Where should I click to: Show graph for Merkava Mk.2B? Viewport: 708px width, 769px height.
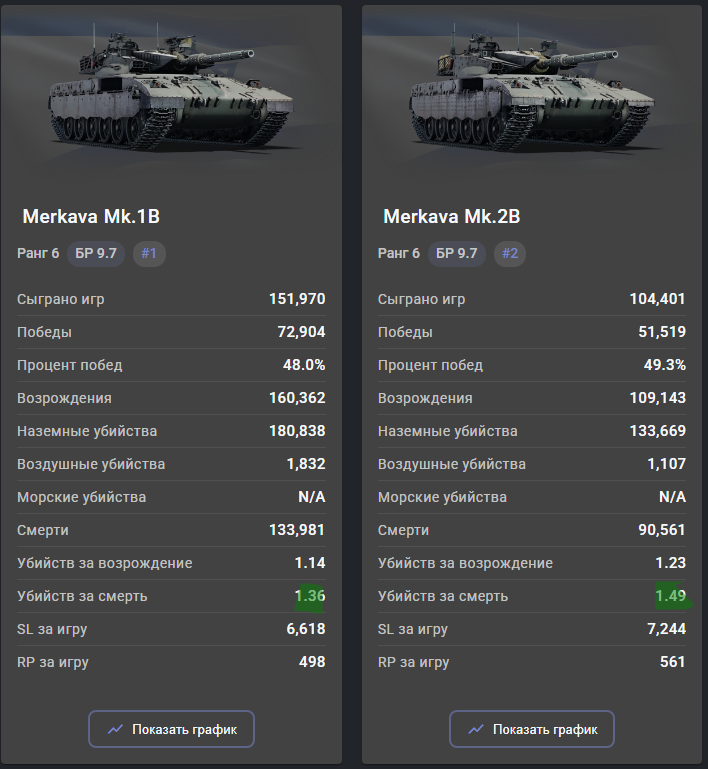[x=531, y=729]
